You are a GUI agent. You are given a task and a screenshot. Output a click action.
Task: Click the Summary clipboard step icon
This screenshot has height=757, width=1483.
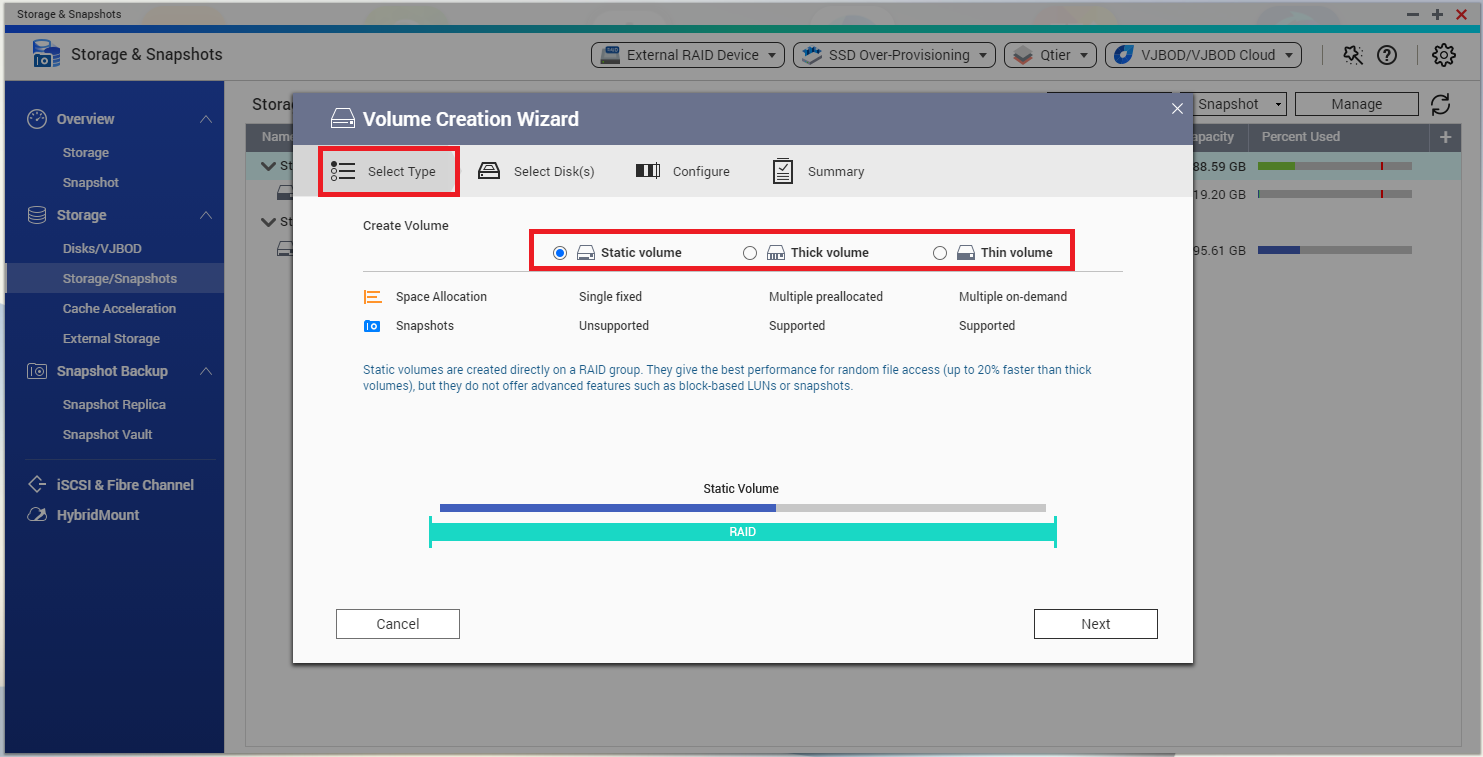coord(783,171)
